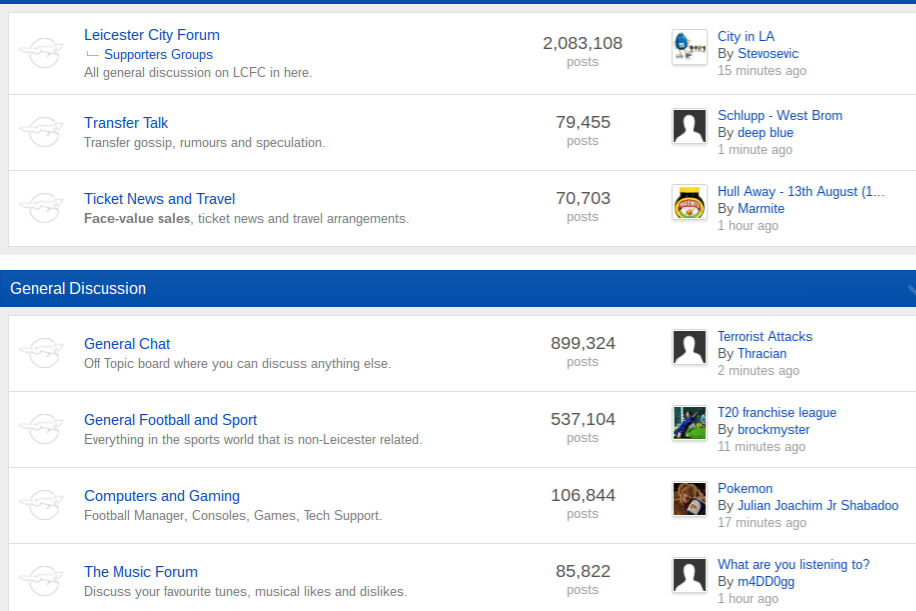The image size is (916, 611).
Task: Open Ticket News and Travel forum
Action: 159,199
